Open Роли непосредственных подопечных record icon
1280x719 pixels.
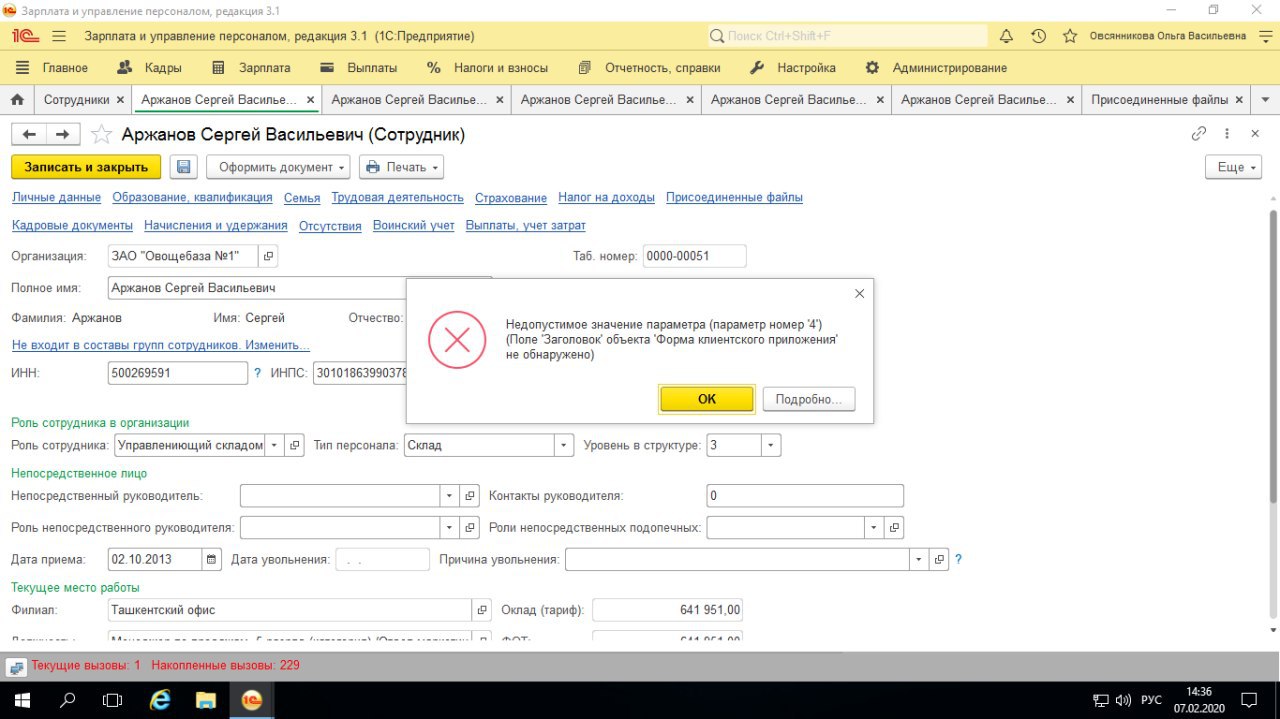coord(895,527)
